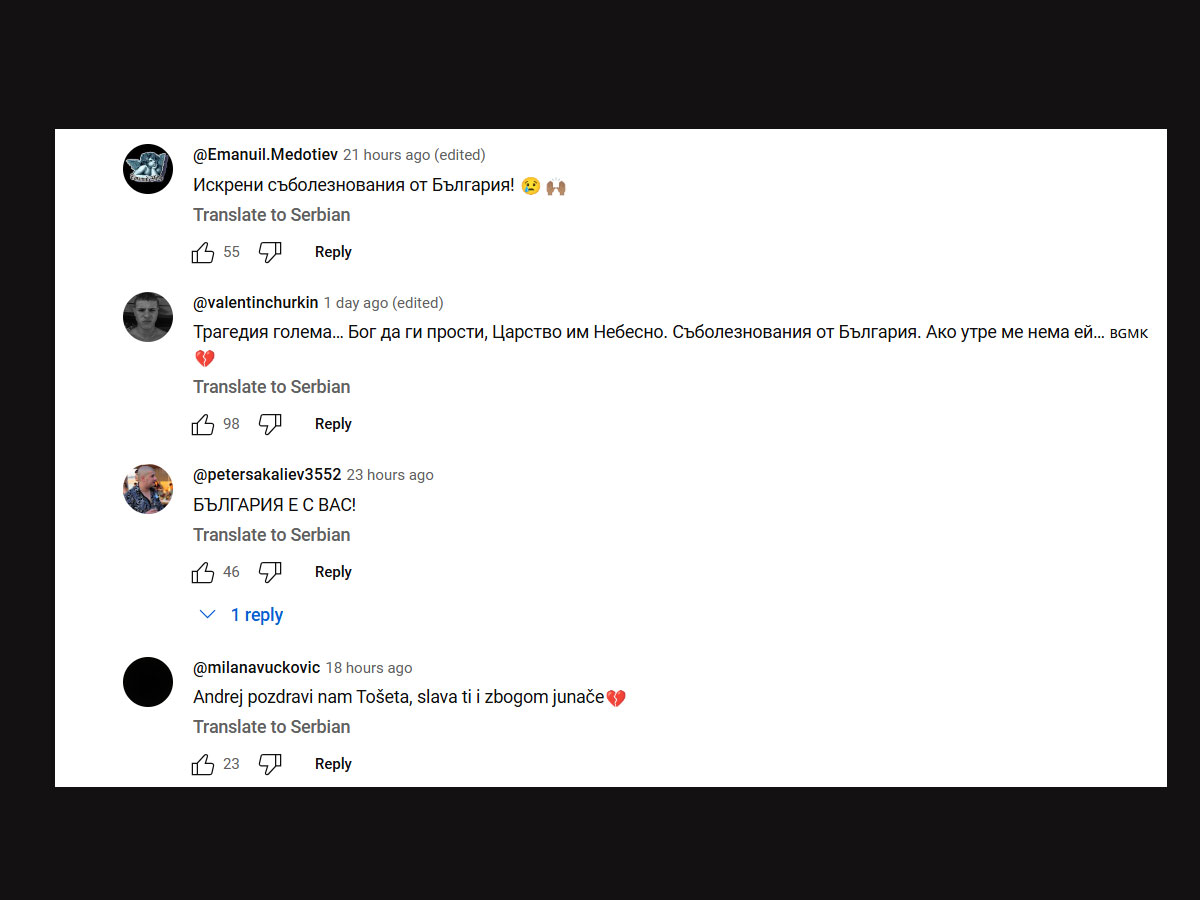Like the comment by @valentinchurkin
Viewport: 1200px width, 900px height.
point(203,424)
